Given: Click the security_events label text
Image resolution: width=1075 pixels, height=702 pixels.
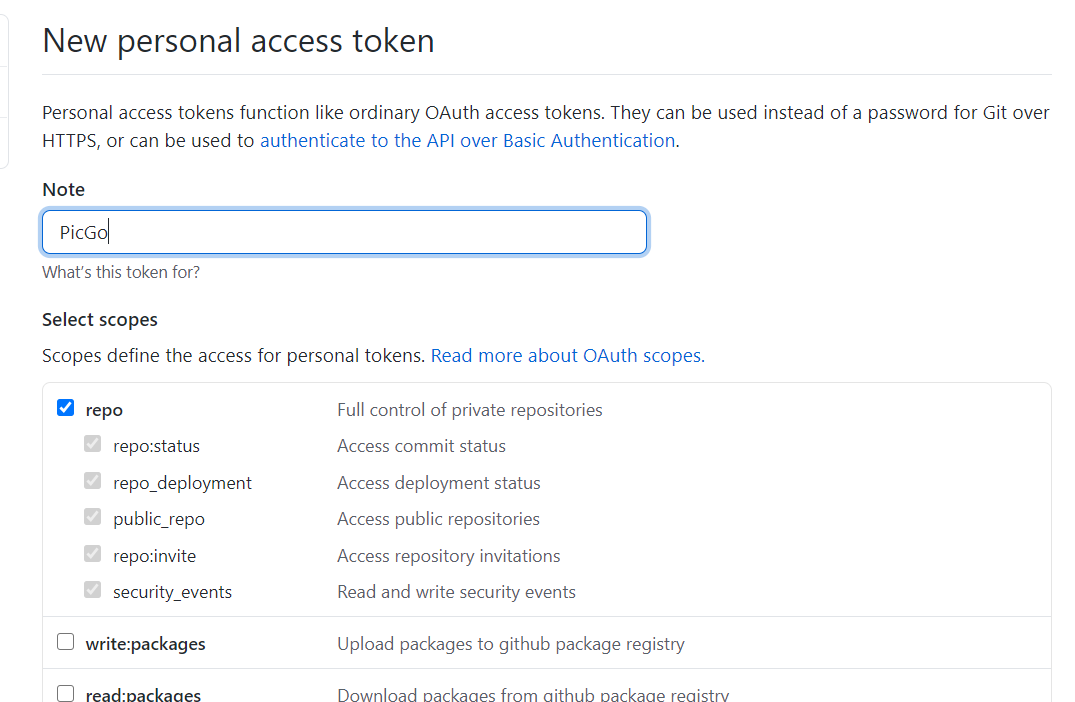Looking at the screenshot, I should [172, 592].
